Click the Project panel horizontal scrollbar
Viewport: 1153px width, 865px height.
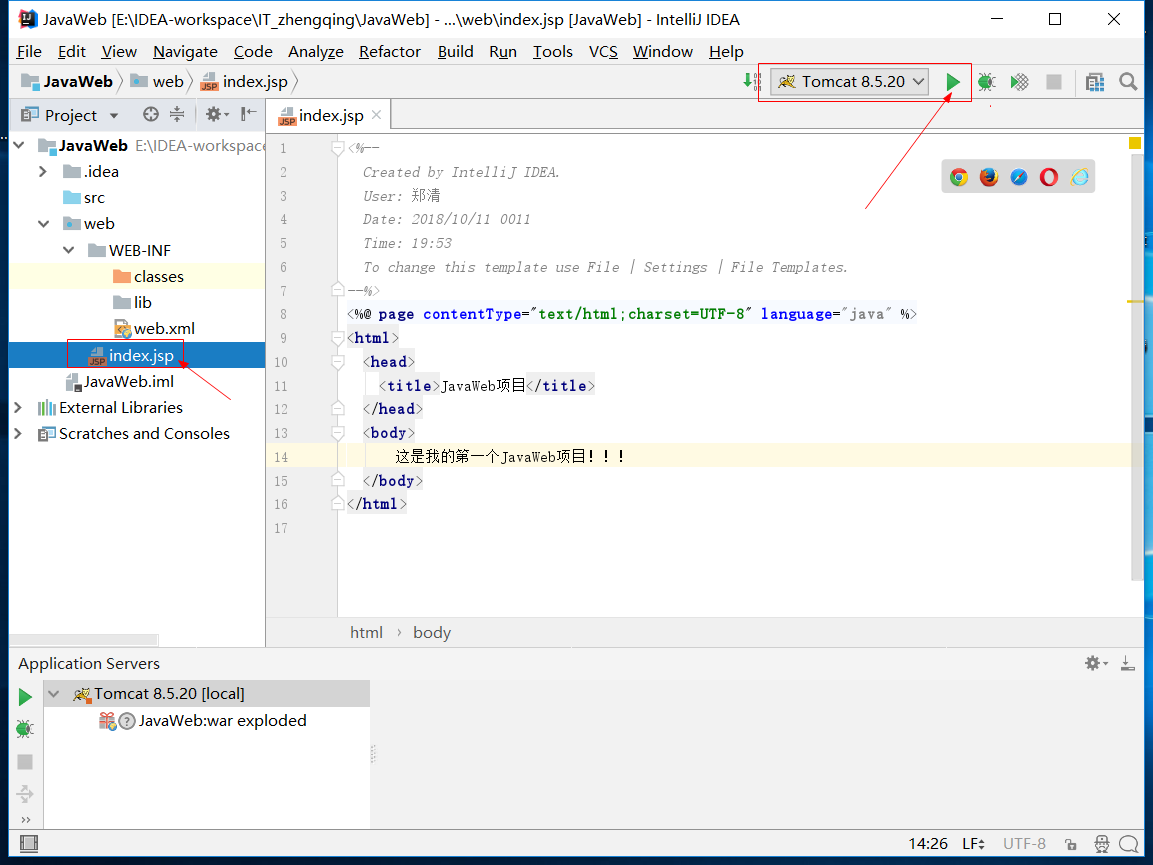click(x=84, y=640)
